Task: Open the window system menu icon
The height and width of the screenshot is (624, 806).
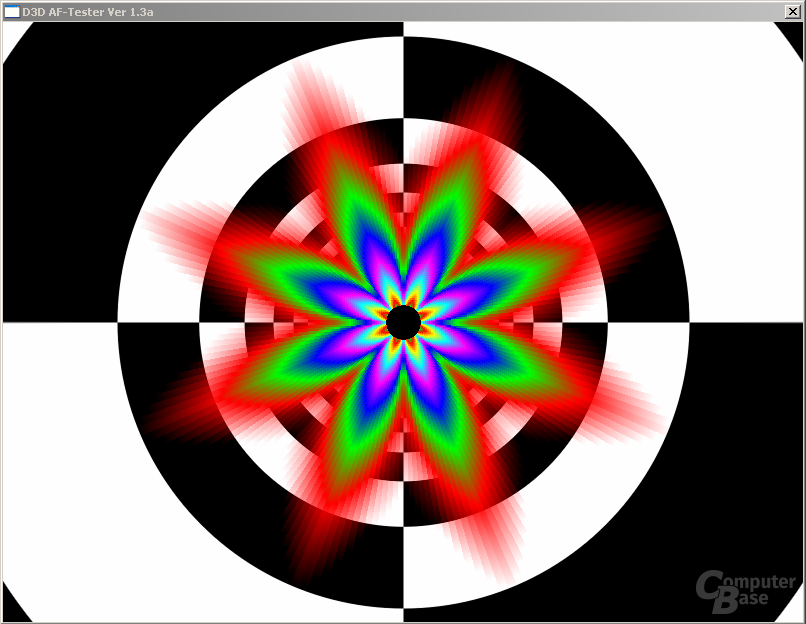Action: [x=11, y=11]
